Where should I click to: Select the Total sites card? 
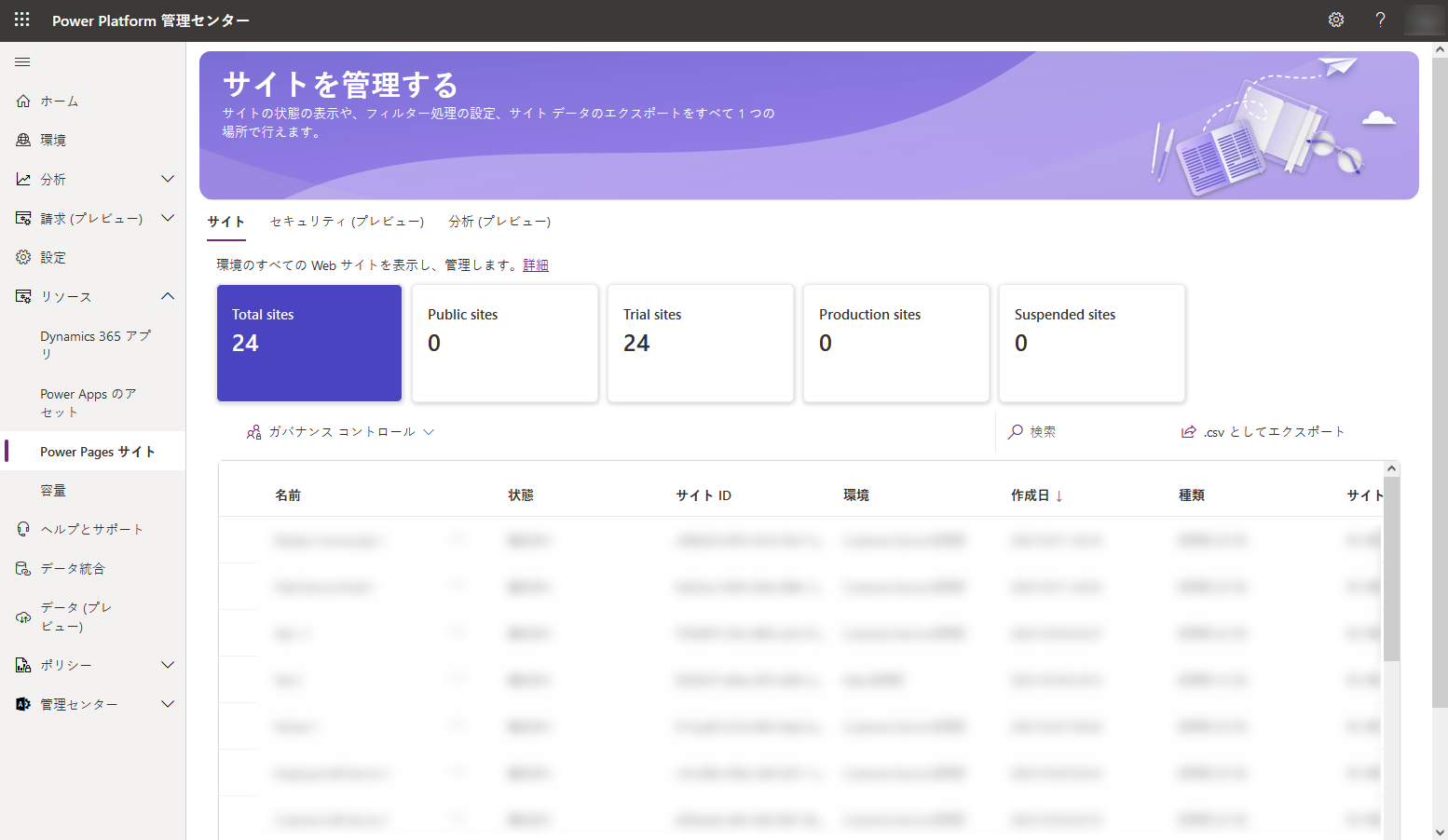[309, 343]
